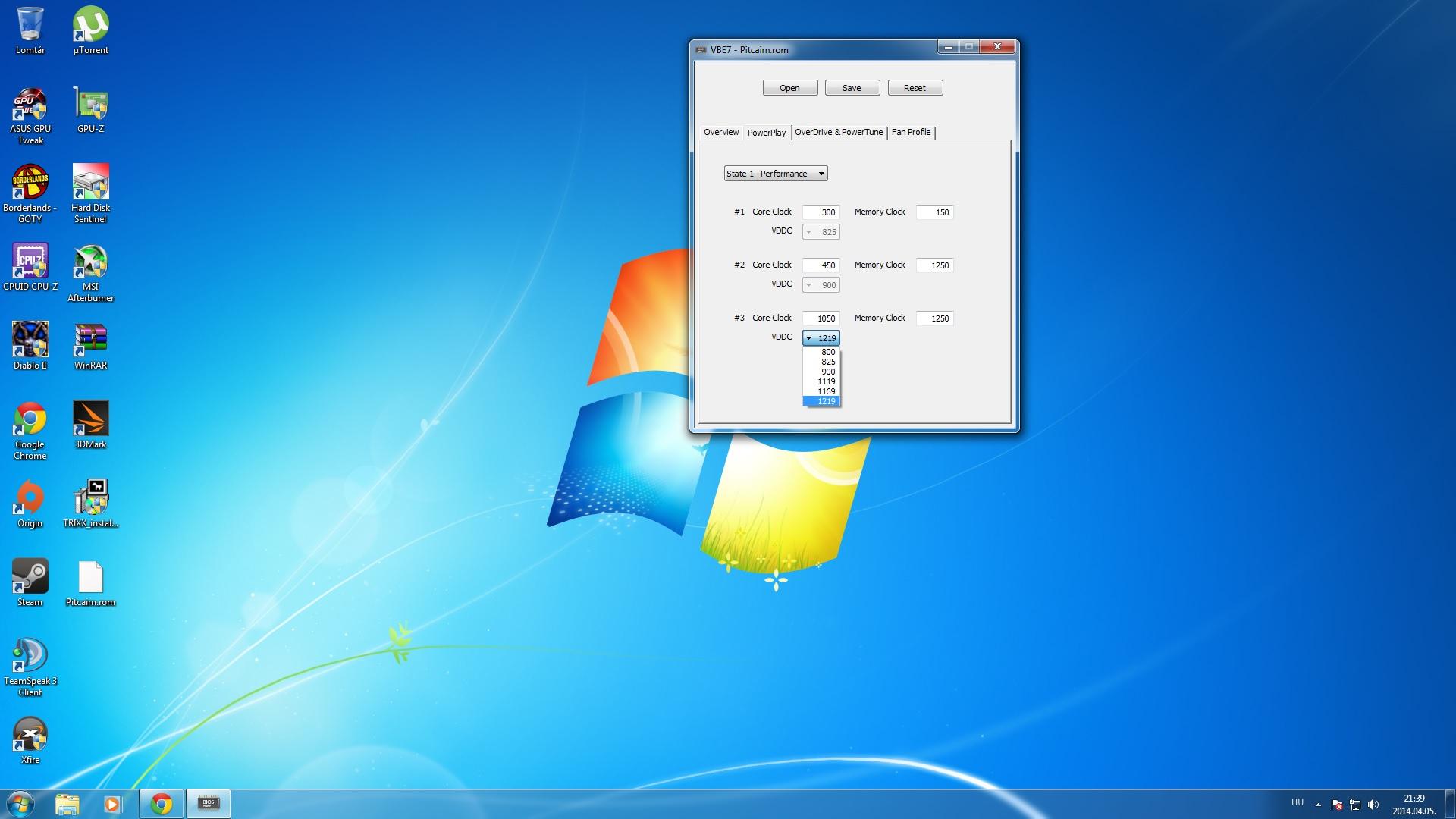Select the TRIXX installer desktop icon
The image size is (1456, 819).
coord(90,504)
